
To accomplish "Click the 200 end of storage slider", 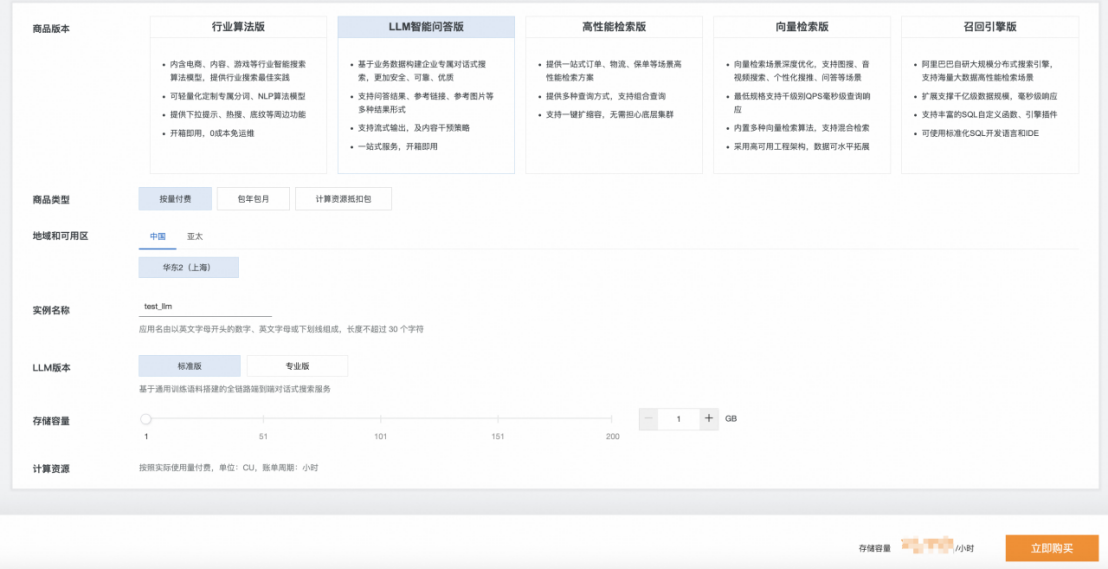I will 612,437.
